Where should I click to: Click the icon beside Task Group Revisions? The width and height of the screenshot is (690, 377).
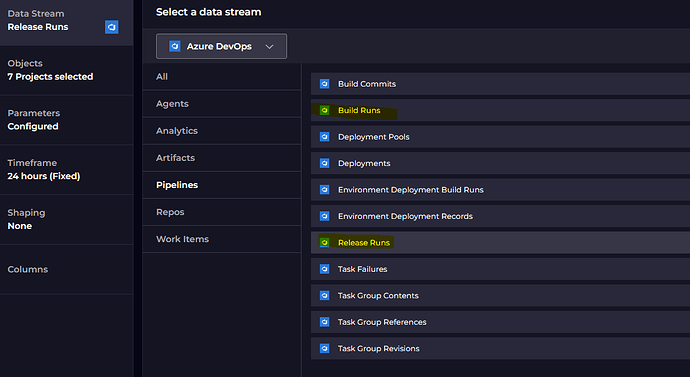pos(324,348)
